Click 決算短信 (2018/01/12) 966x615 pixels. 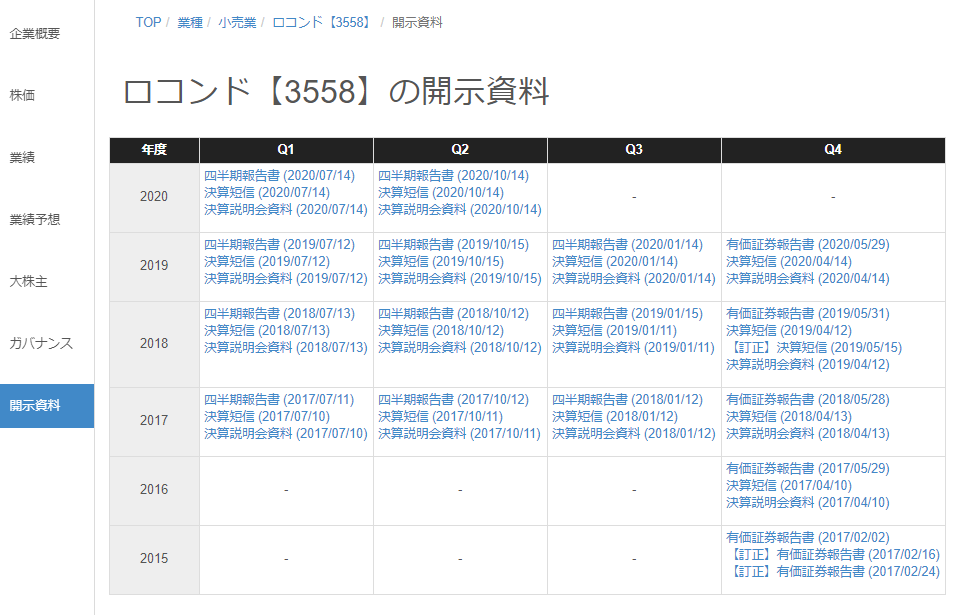pos(615,417)
